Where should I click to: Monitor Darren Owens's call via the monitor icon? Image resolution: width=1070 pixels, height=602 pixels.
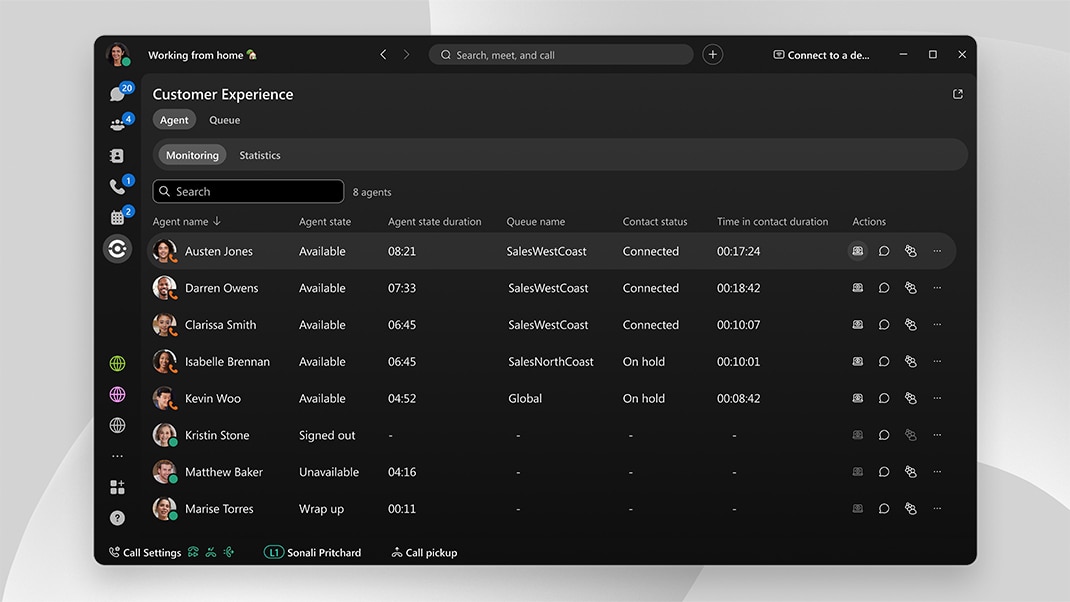click(858, 288)
